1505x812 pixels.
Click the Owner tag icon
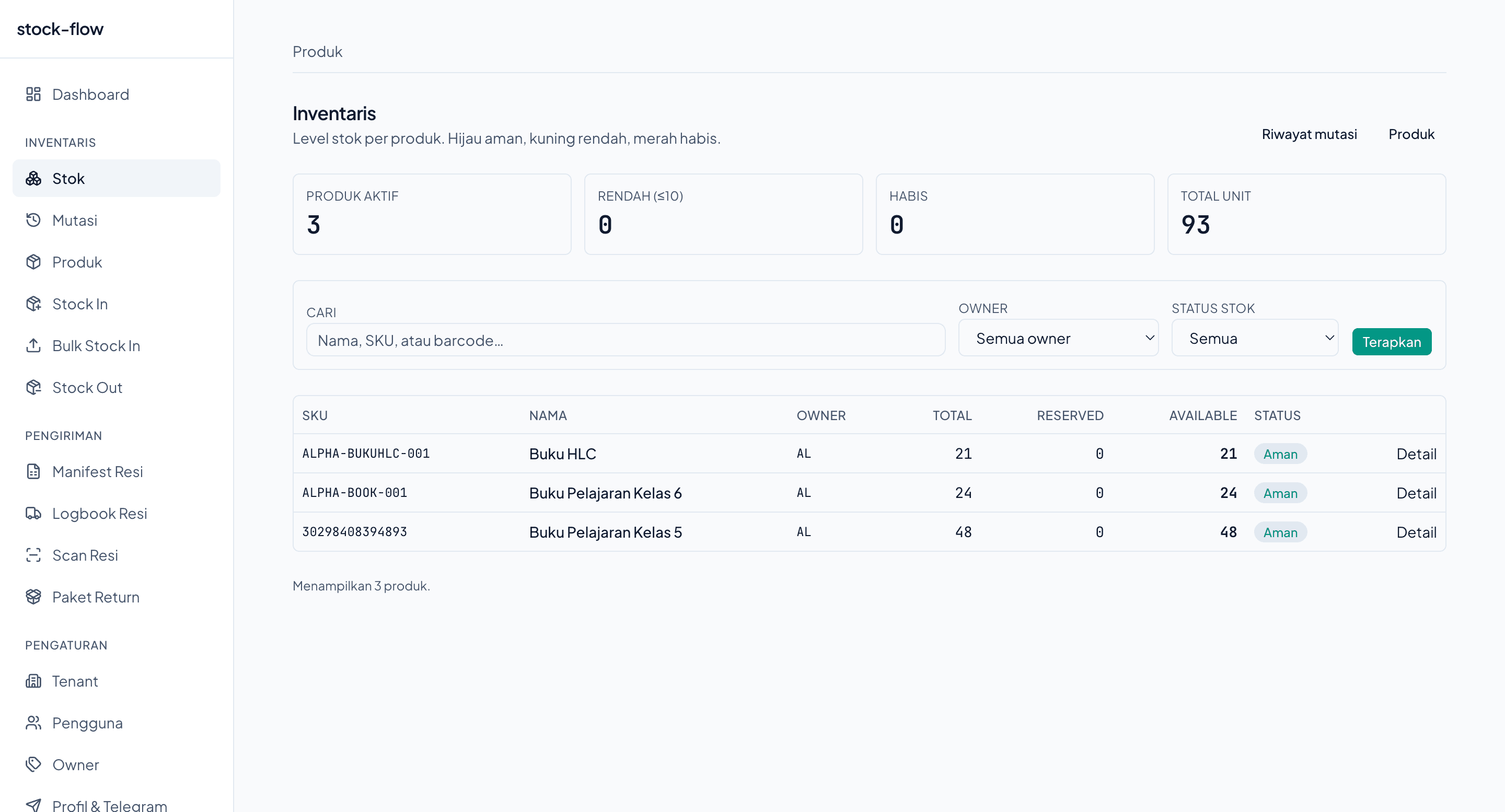point(33,764)
